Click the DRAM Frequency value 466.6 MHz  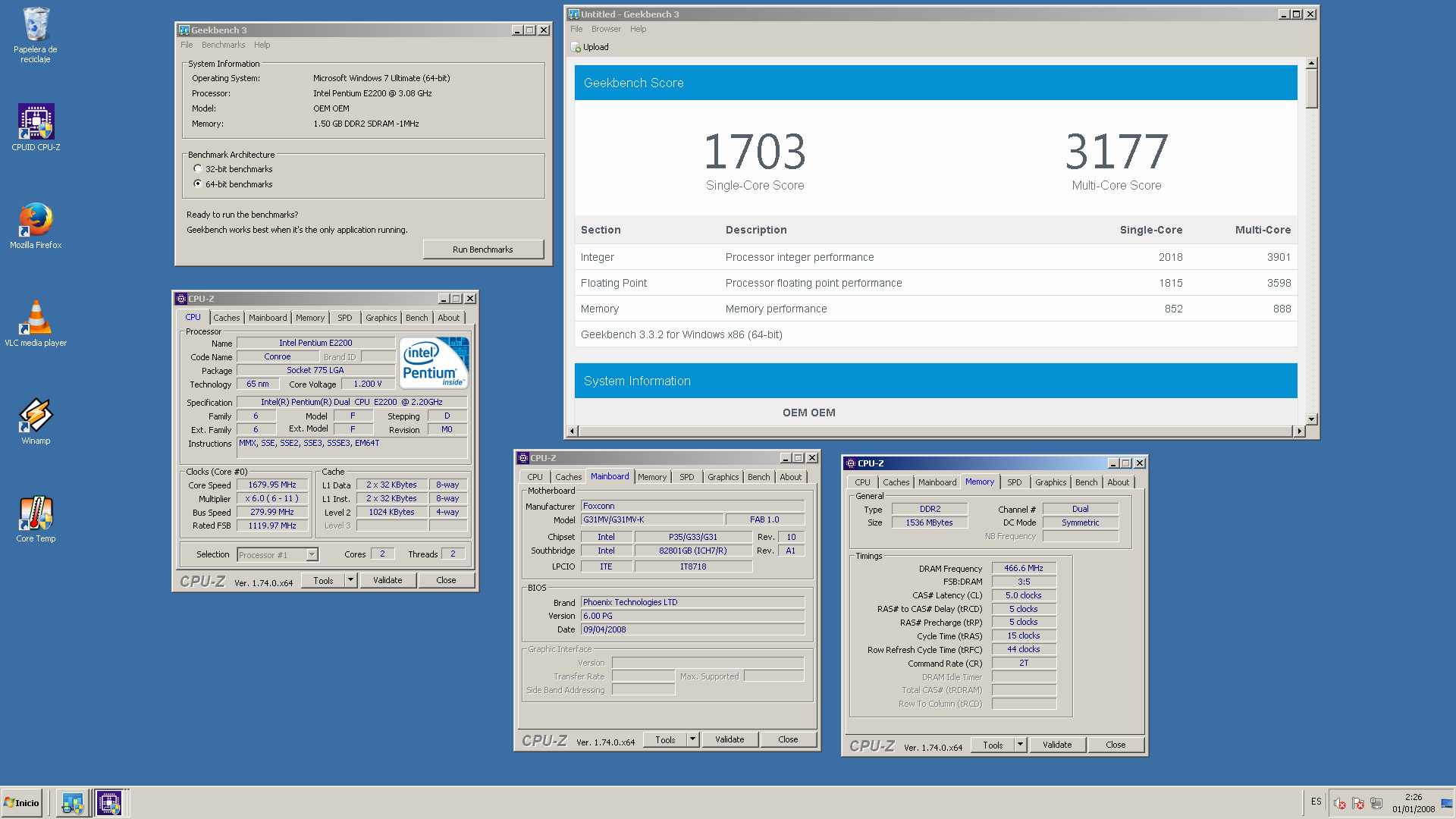click(1024, 568)
